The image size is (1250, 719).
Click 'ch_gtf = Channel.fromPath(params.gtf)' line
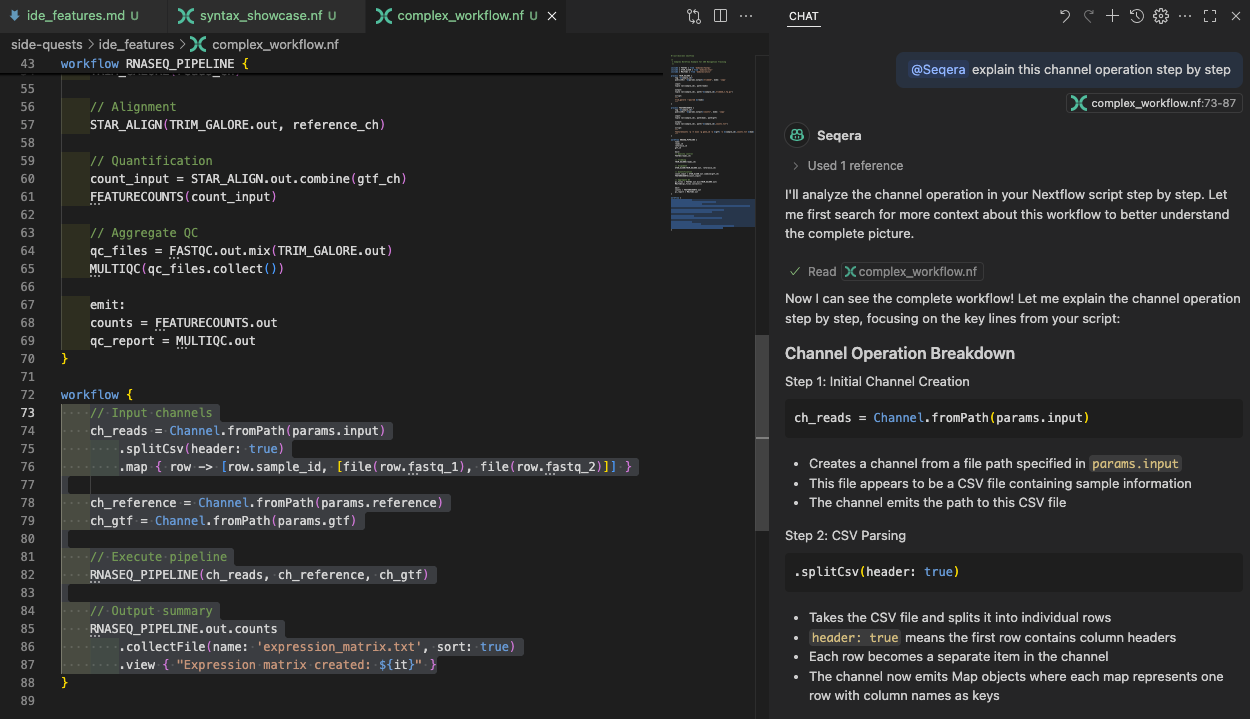coord(222,521)
